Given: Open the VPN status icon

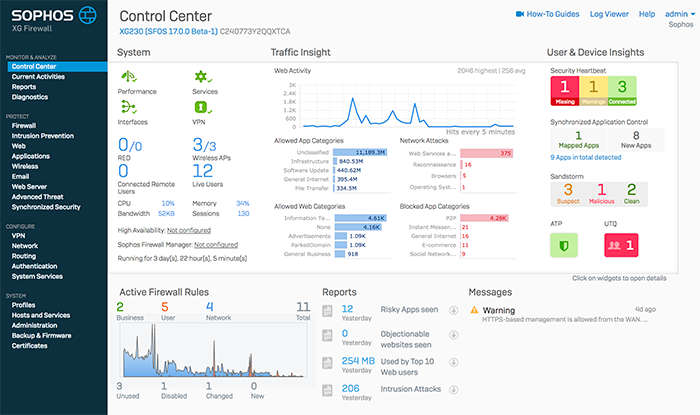Looking at the screenshot, I should 203,107.
